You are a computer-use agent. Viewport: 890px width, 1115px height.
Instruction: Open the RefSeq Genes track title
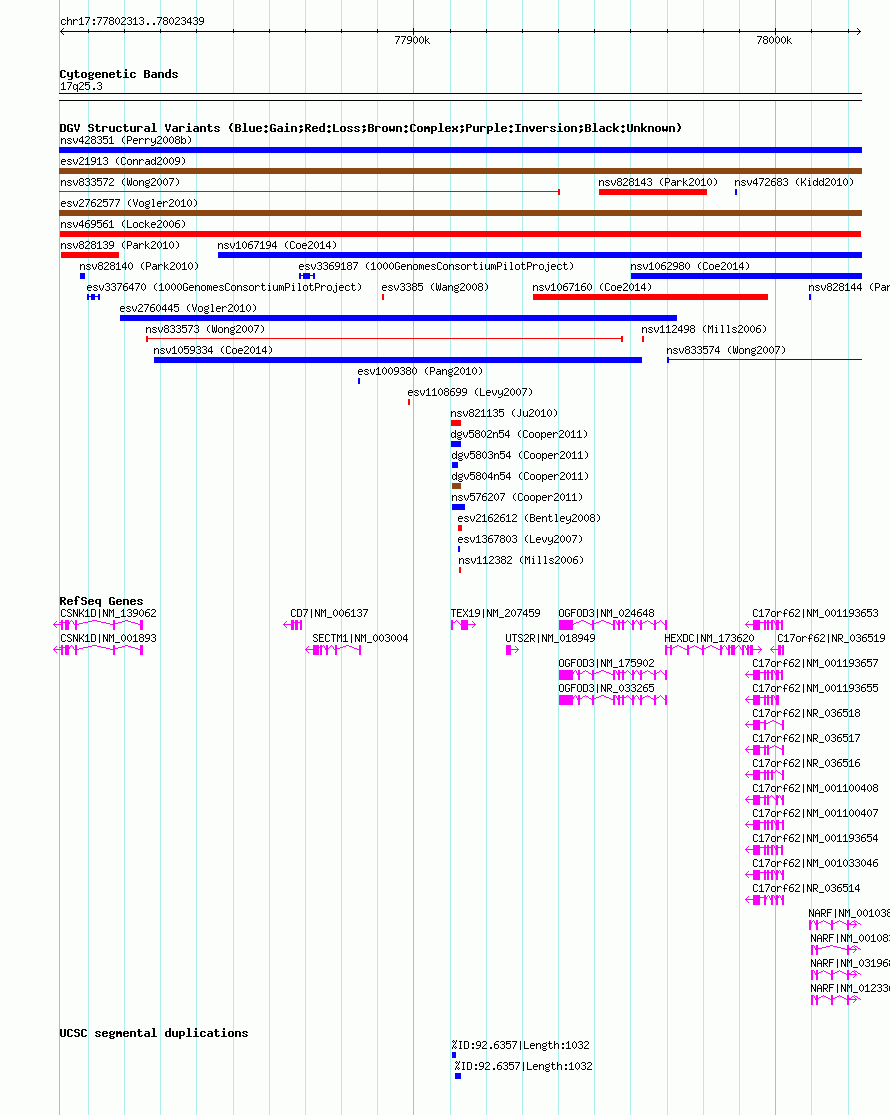pyautogui.click(x=101, y=601)
